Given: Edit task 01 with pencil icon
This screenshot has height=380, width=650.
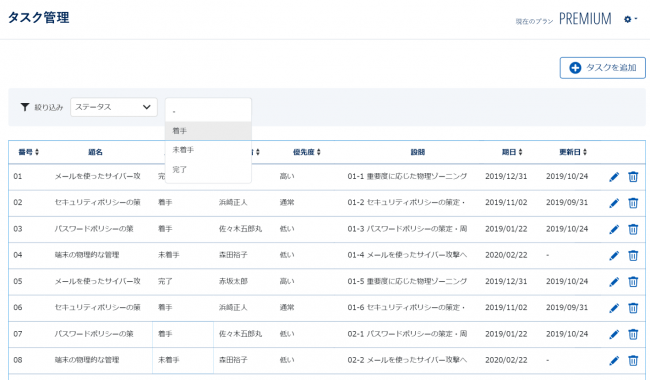Looking at the screenshot, I should [614, 177].
